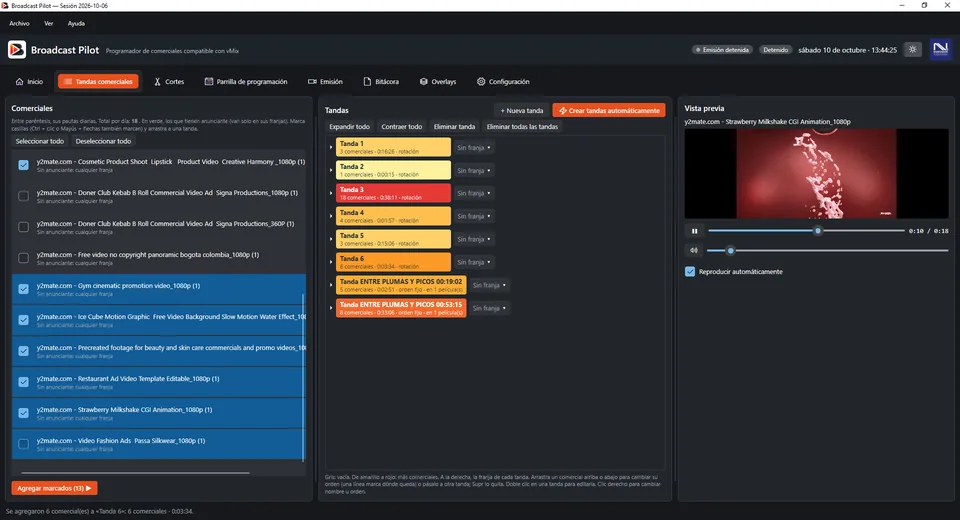Click Seleccionar todo button
This screenshot has height=520, width=960.
tap(40, 141)
